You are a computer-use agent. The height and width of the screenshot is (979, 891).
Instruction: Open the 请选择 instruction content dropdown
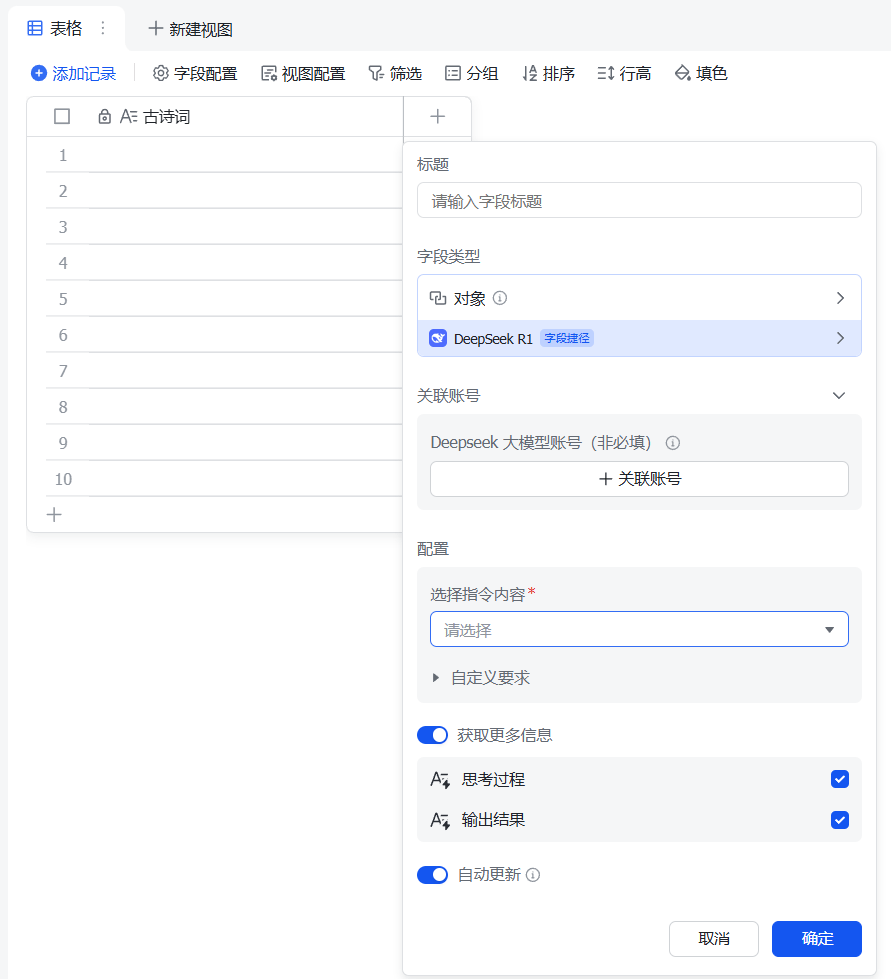coord(639,629)
